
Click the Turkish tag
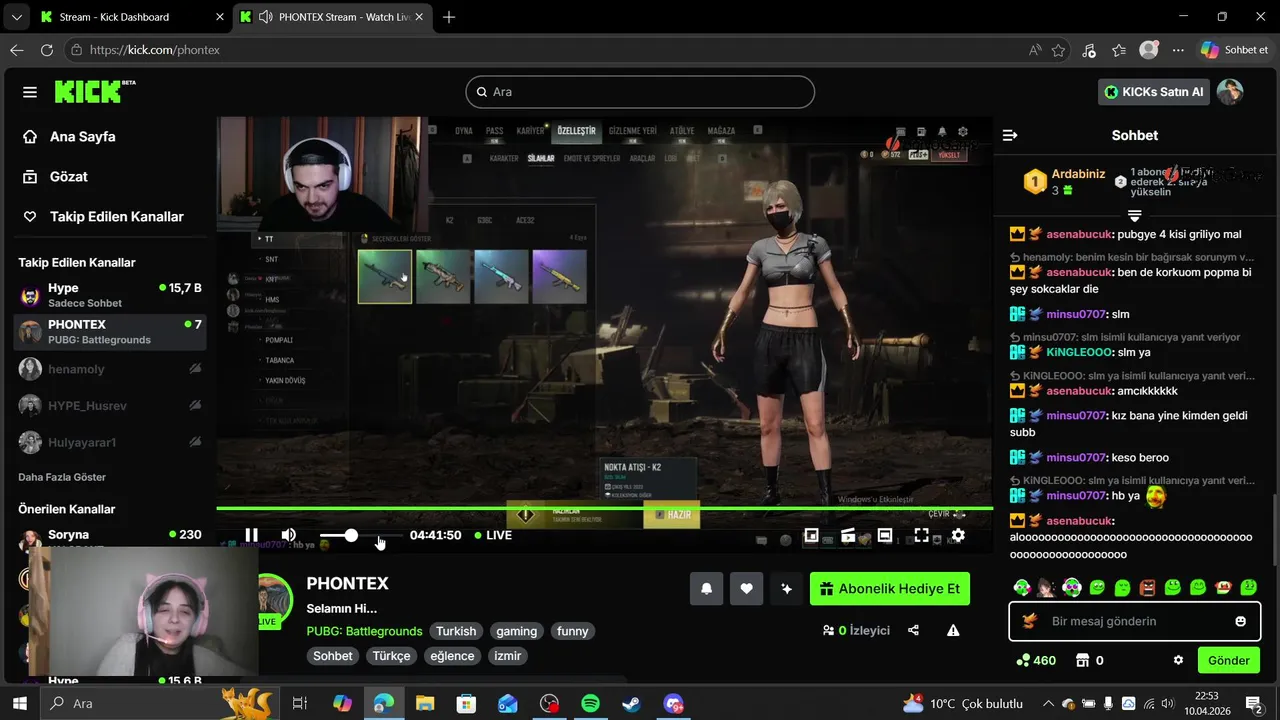(x=456, y=631)
